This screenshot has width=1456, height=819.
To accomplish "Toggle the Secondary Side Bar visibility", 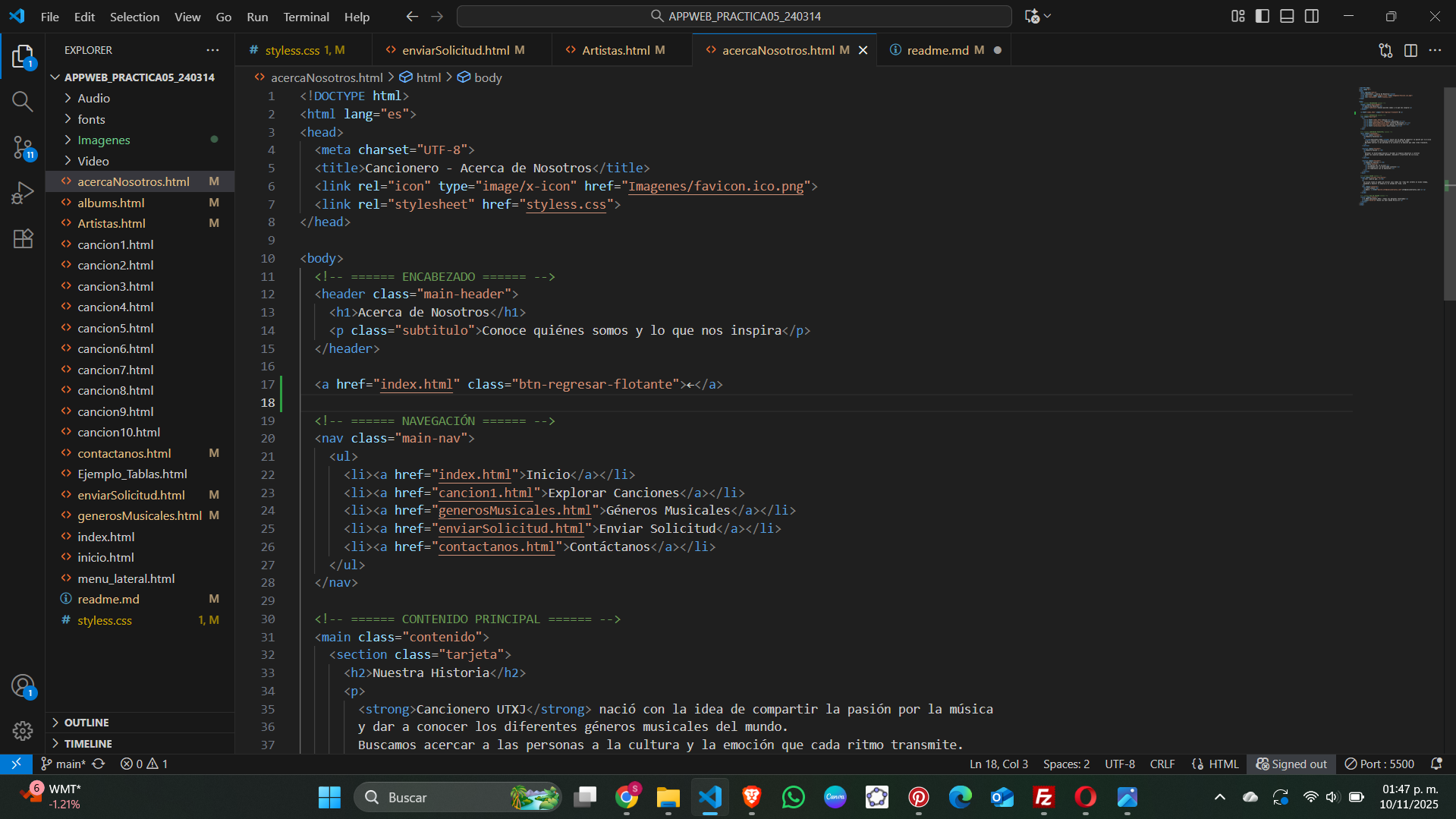I will (1312, 16).
